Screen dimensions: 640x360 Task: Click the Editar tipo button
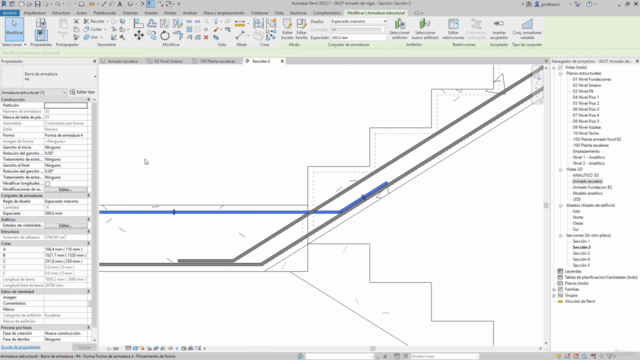(82, 92)
